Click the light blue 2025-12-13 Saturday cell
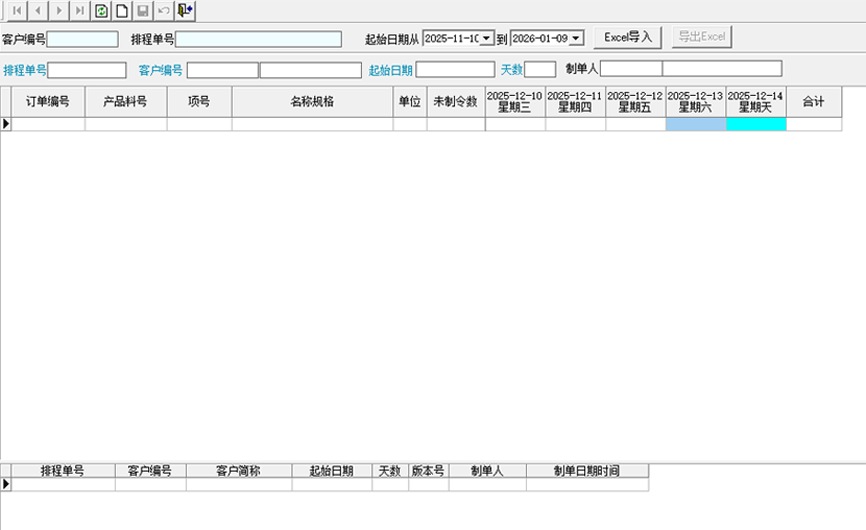 coord(696,124)
